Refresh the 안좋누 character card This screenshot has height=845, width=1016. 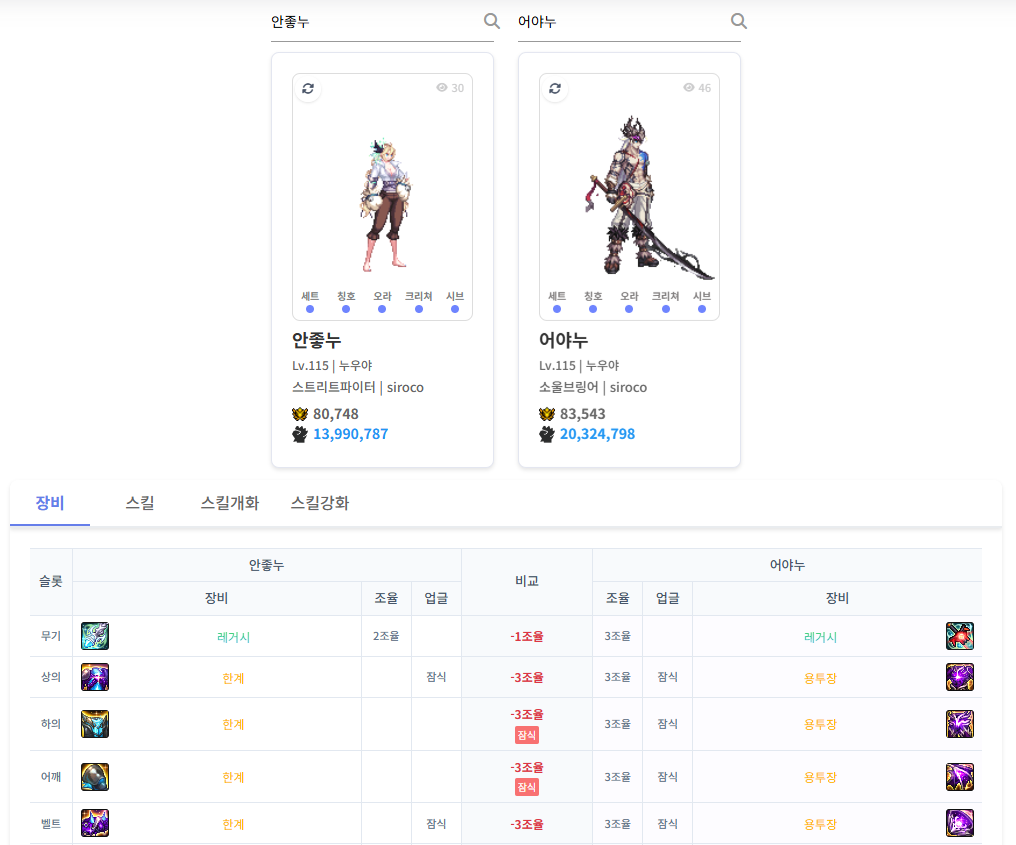click(x=308, y=88)
